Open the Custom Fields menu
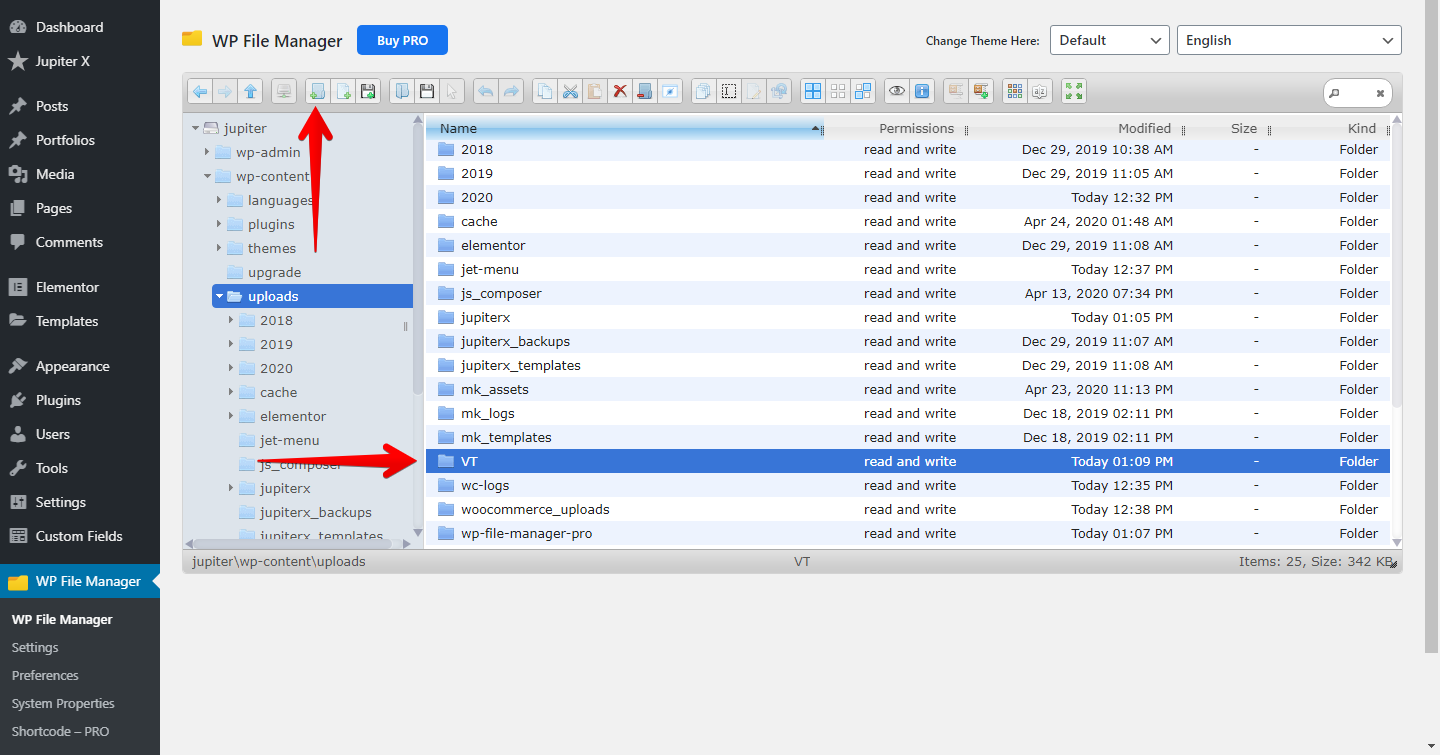Image resolution: width=1440 pixels, height=755 pixels. (x=79, y=536)
